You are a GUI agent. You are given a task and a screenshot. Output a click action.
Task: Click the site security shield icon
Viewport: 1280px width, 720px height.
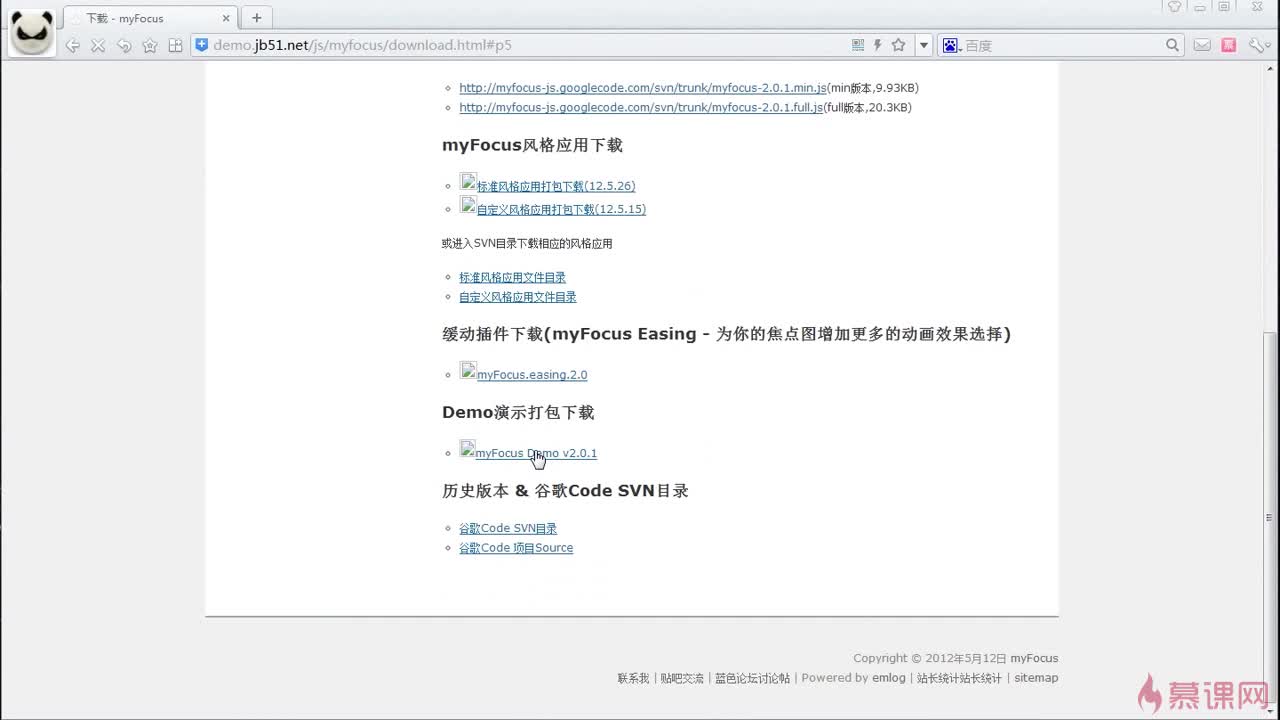[x=201, y=45]
